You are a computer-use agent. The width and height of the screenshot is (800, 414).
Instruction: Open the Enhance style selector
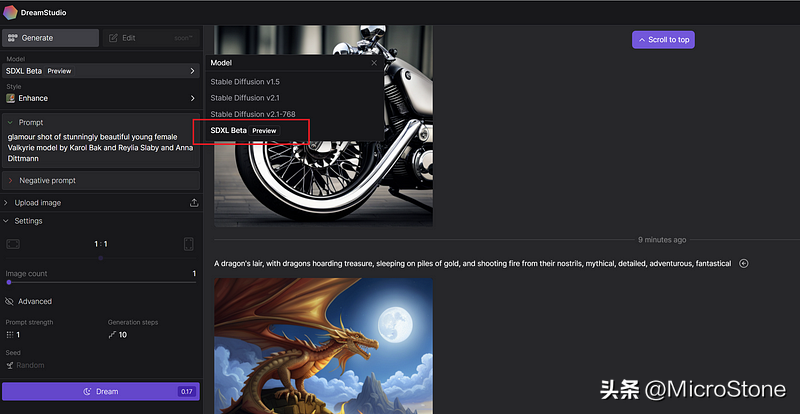pyautogui.click(x=101, y=98)
